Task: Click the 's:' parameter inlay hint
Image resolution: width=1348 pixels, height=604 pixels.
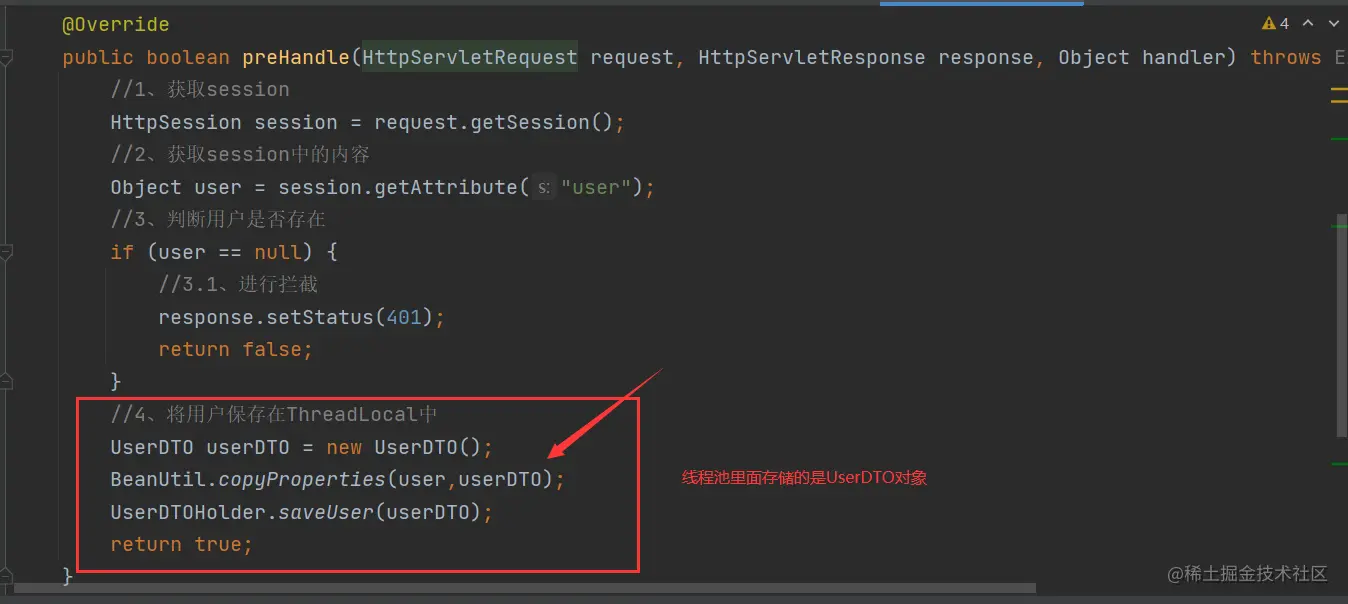Action: pyautogui.click(x=543, y=187)
